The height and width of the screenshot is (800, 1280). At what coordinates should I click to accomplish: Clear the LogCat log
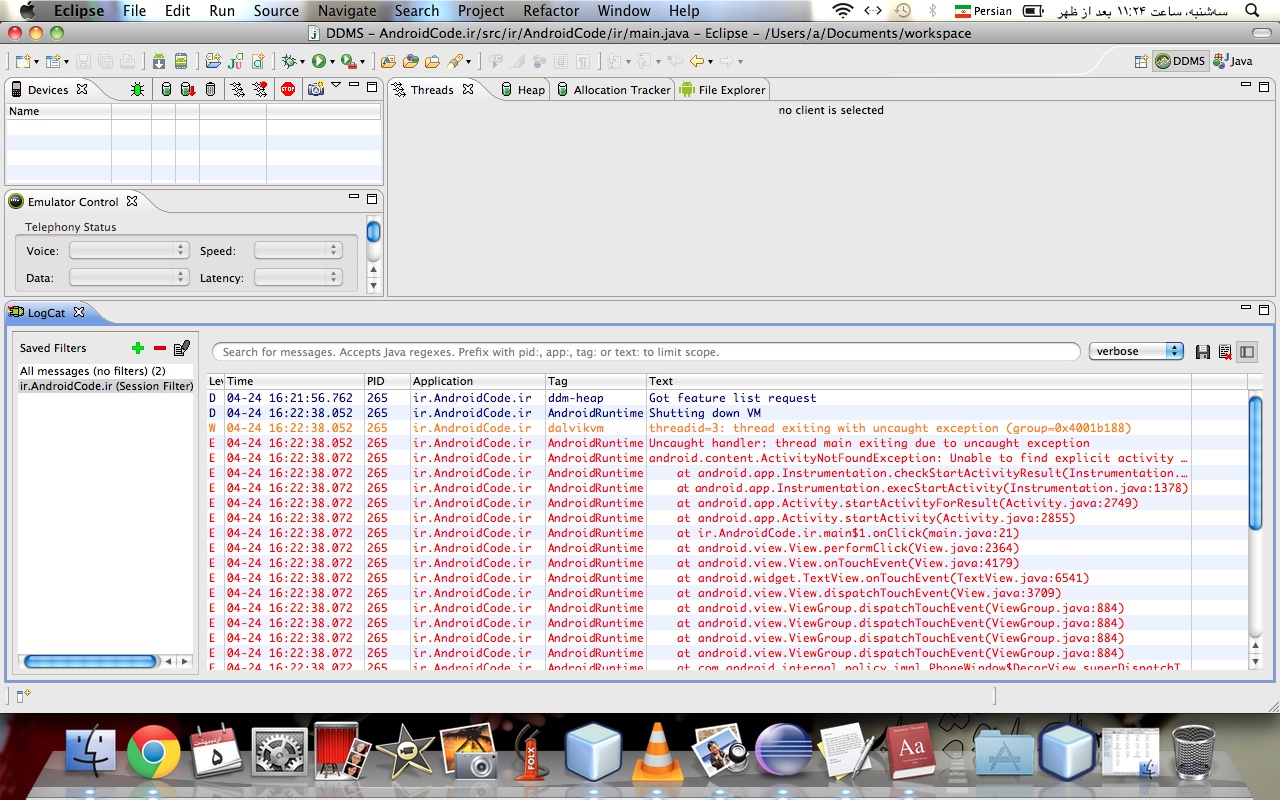(x=1225, y=352)
